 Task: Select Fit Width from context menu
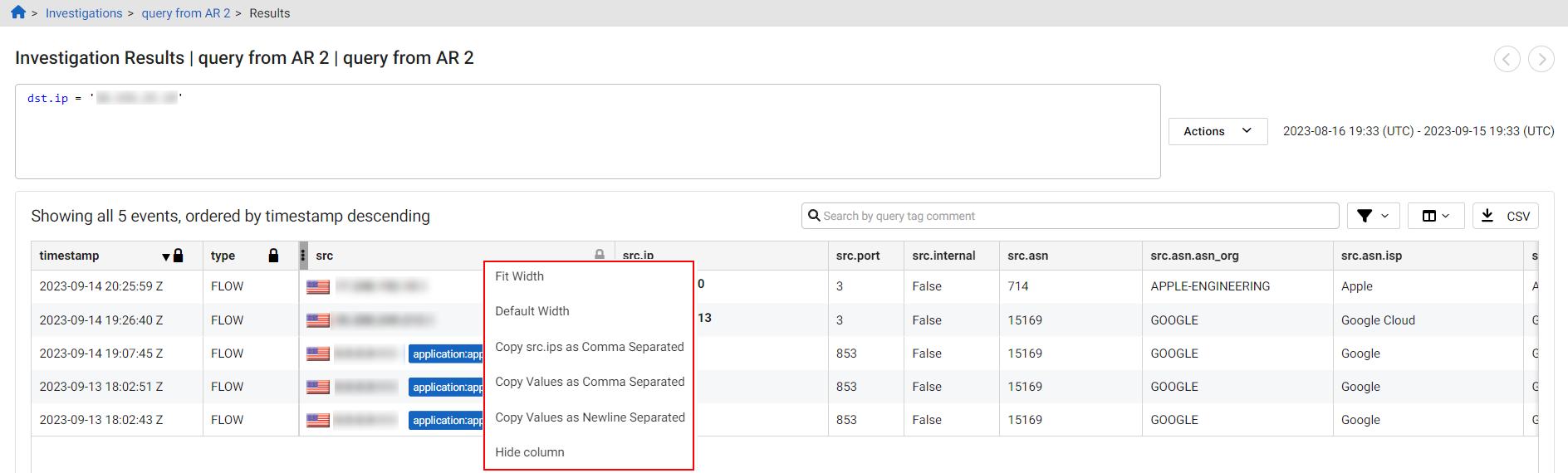click(x=520, y=276)
